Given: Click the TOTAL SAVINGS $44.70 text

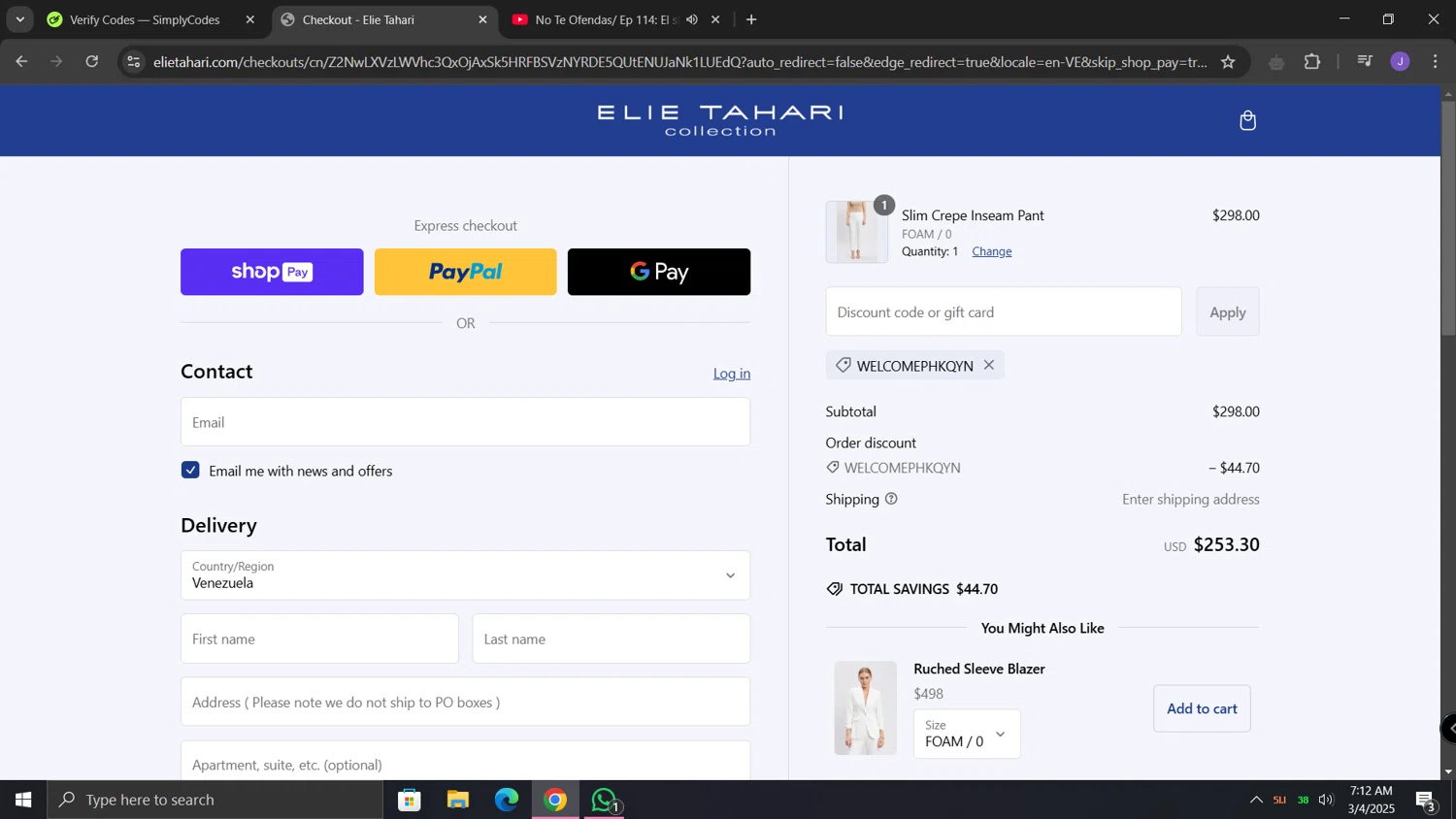Looking at the screenshot, I should click(x=924, y=589).
